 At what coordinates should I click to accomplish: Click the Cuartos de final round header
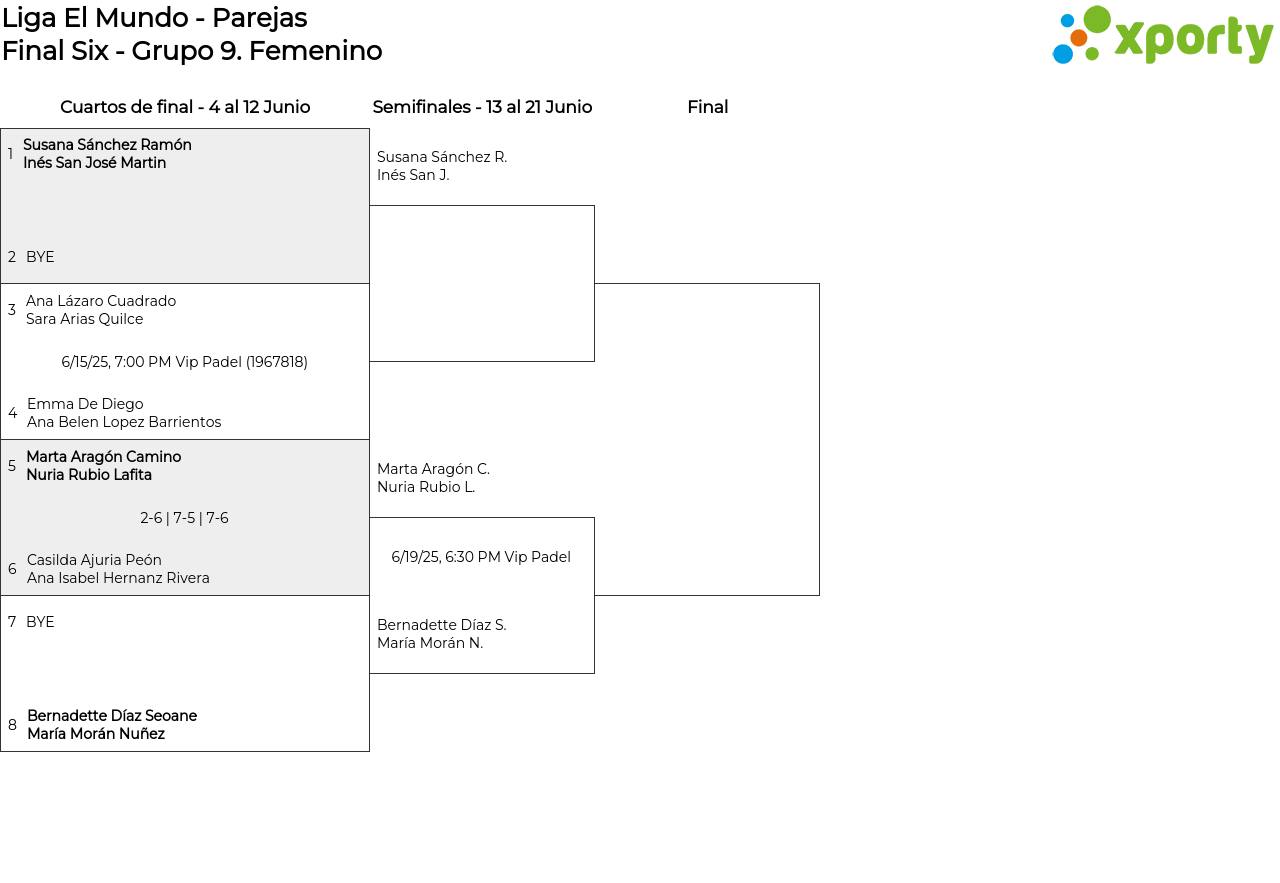[x=185, y=107]
